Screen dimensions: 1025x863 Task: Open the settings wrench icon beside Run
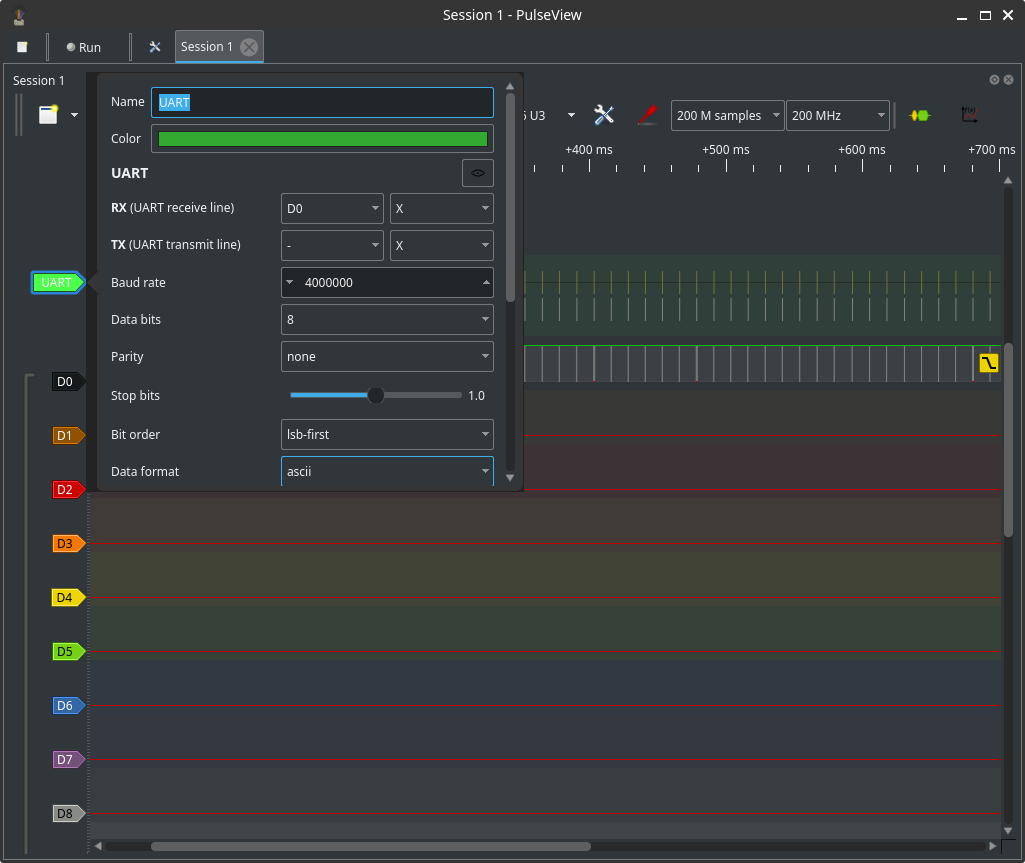click(x=154, y=47)
